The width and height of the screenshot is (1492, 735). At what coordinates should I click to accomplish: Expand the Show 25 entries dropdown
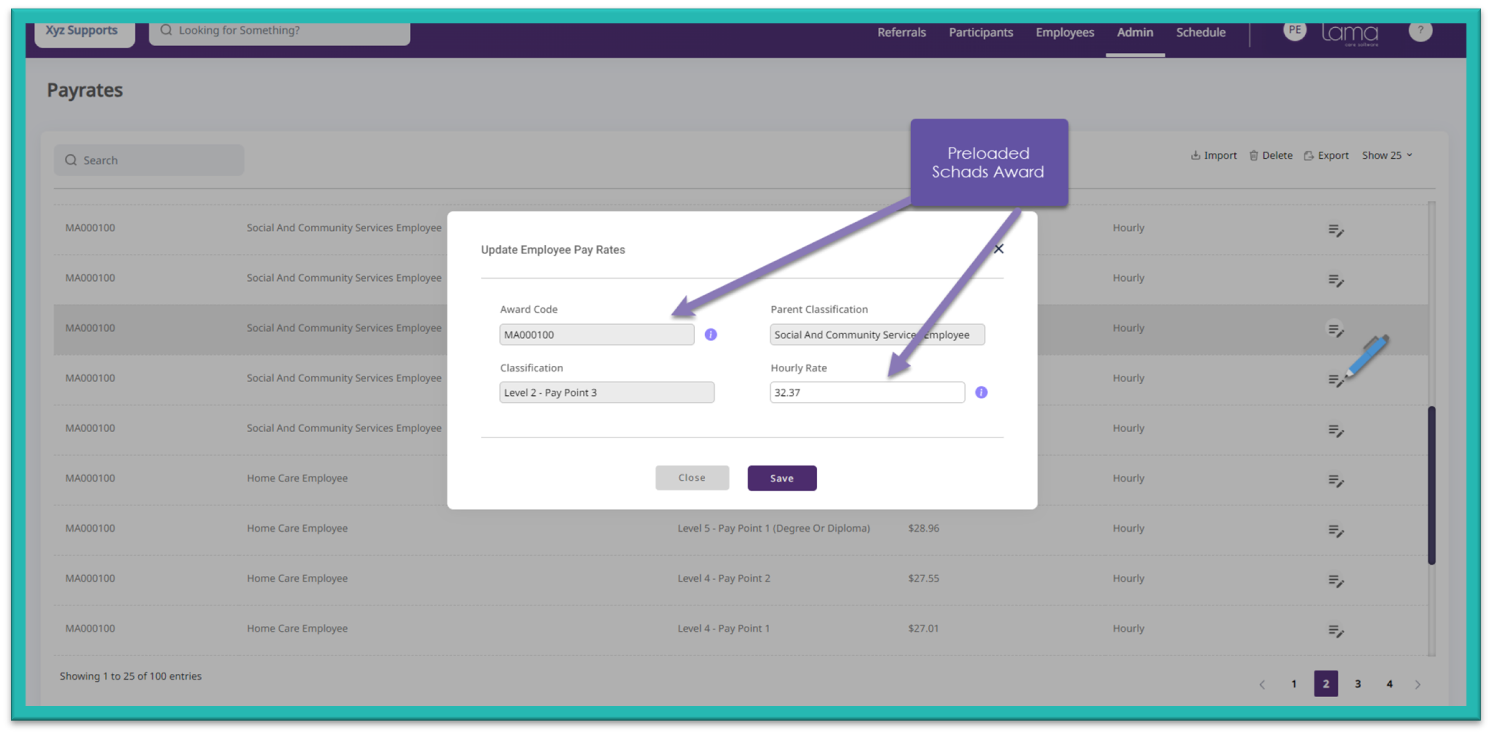[1387, 156]
